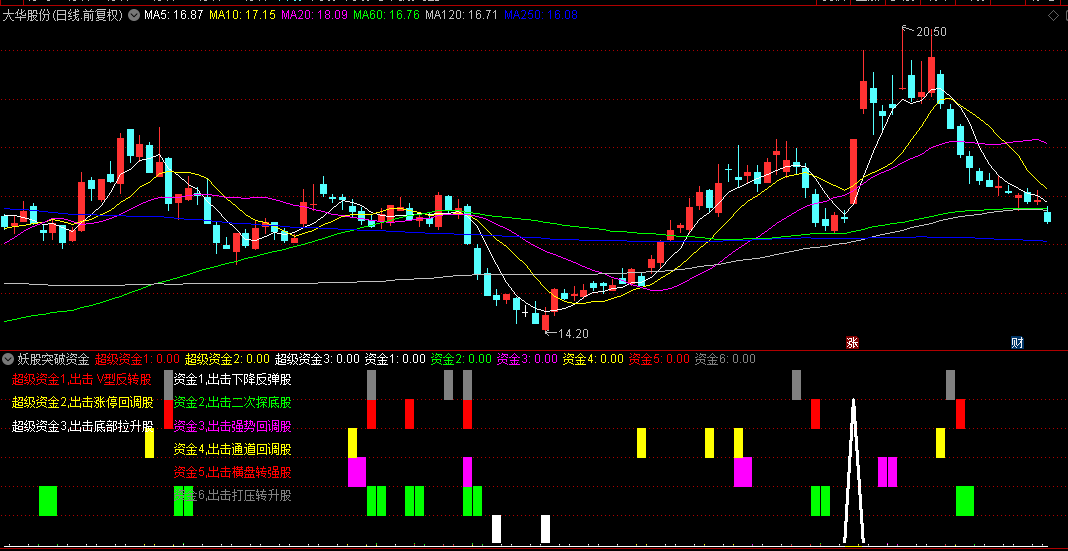Click the blue 财 marker icon
The image size is (1068, 551).
(x=1017, y=343)
